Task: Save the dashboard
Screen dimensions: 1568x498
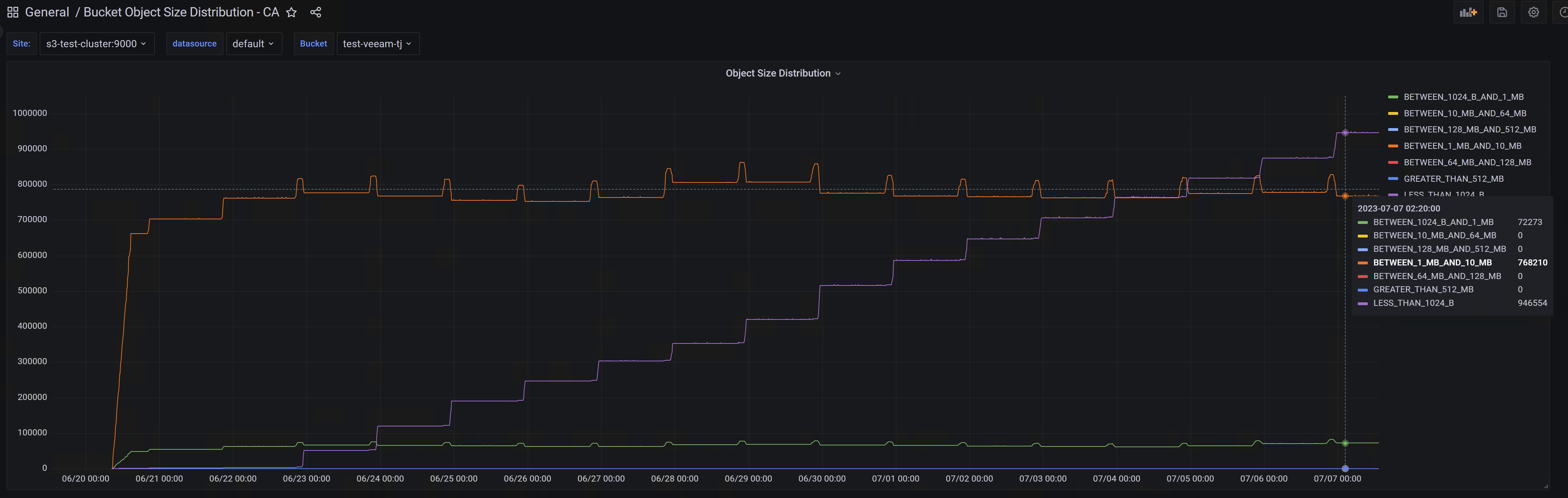Action: coord(1502,12)
